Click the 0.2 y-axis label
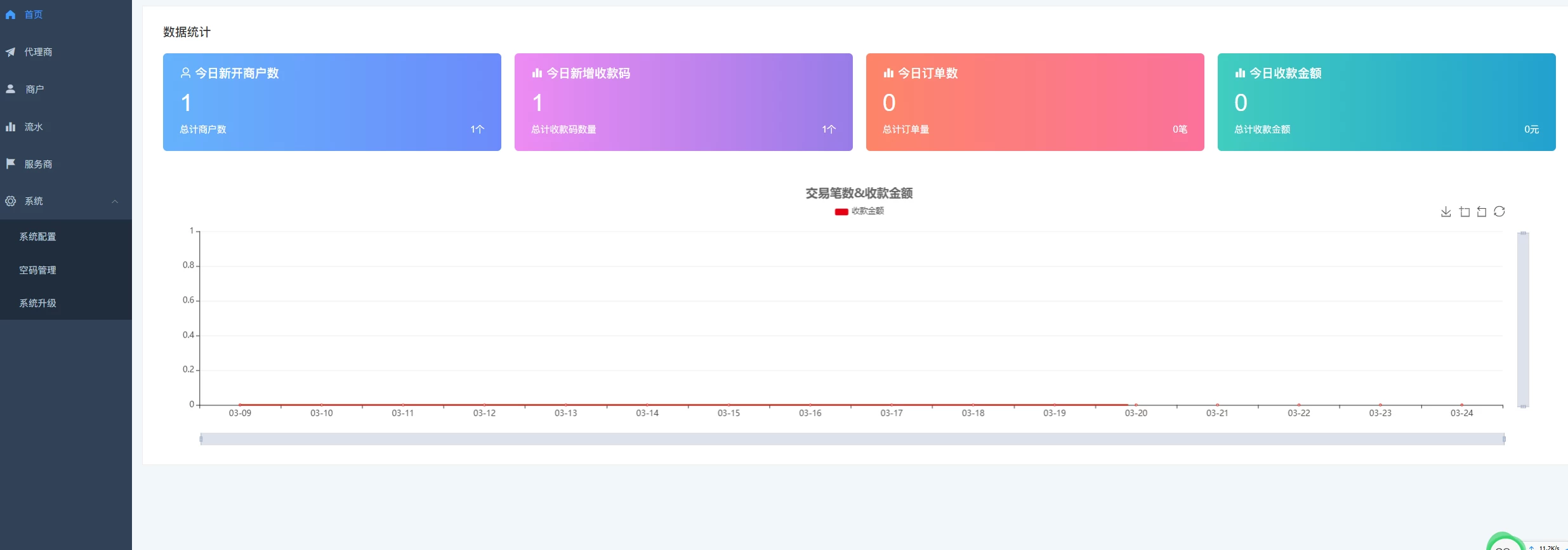 pos(188,369)
